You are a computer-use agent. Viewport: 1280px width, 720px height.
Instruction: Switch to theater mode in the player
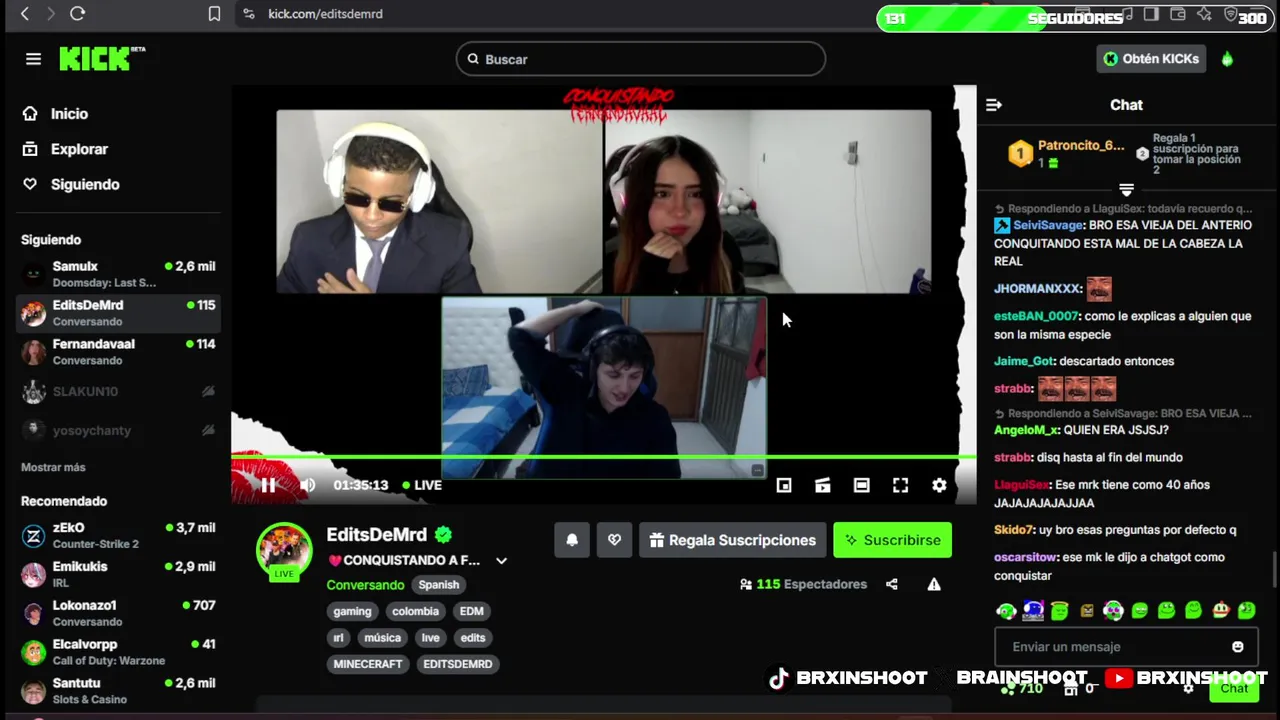[x=823, y=485]
